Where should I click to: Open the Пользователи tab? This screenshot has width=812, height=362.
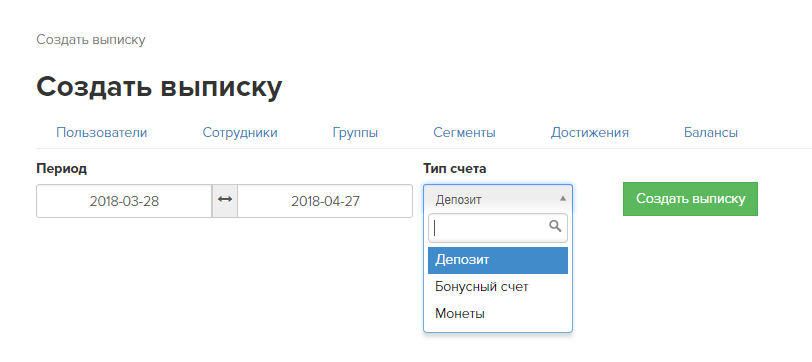click(102, 133)
